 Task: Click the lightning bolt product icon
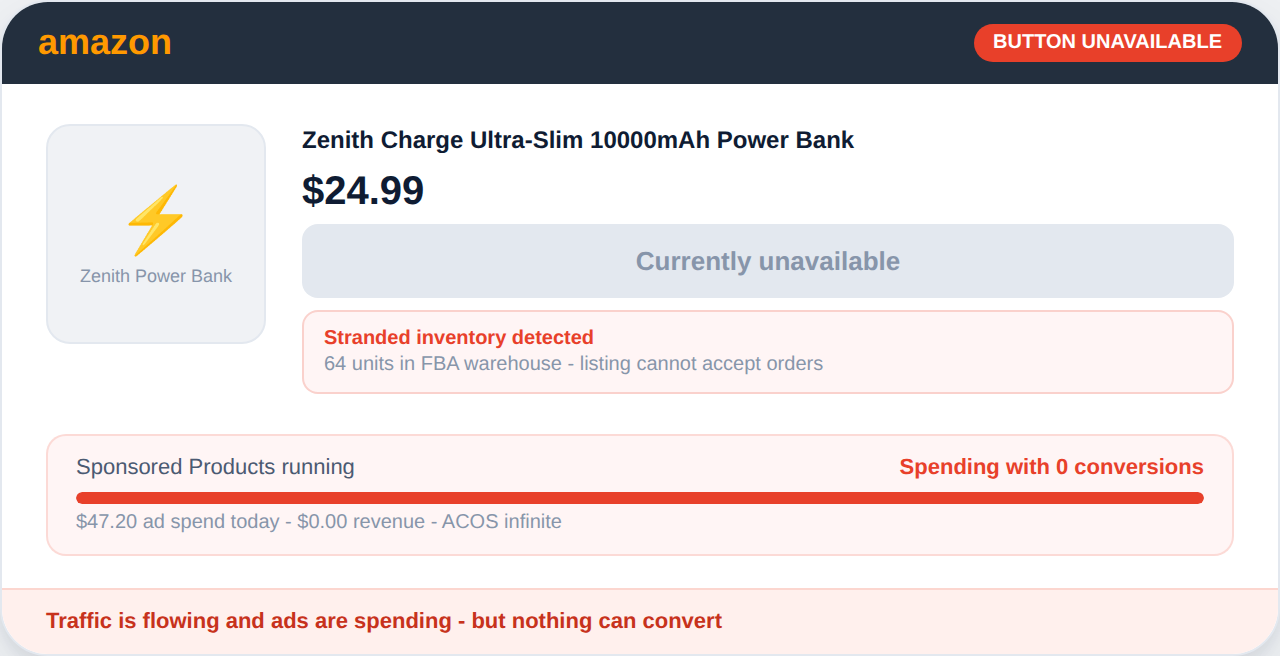(x=155, y=220)
